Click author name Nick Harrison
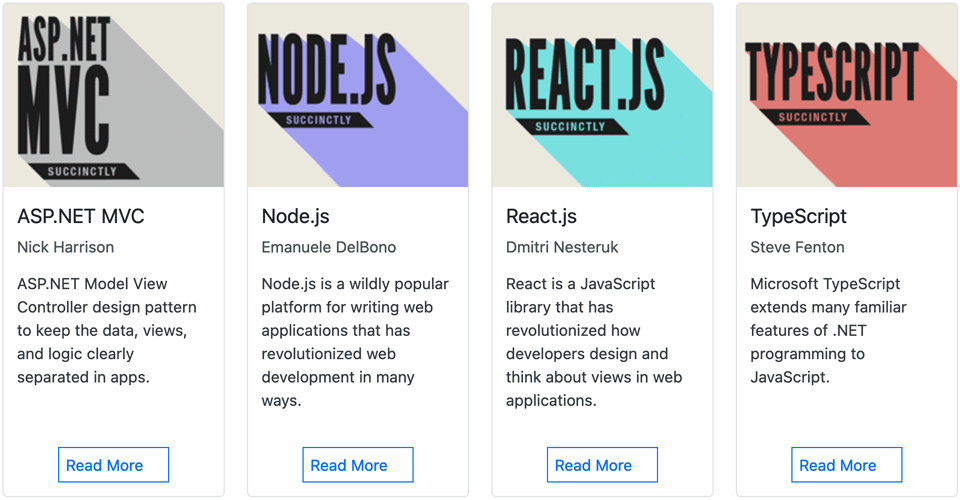This screenshot has height=500, width=960. click(x=66, y=247)
